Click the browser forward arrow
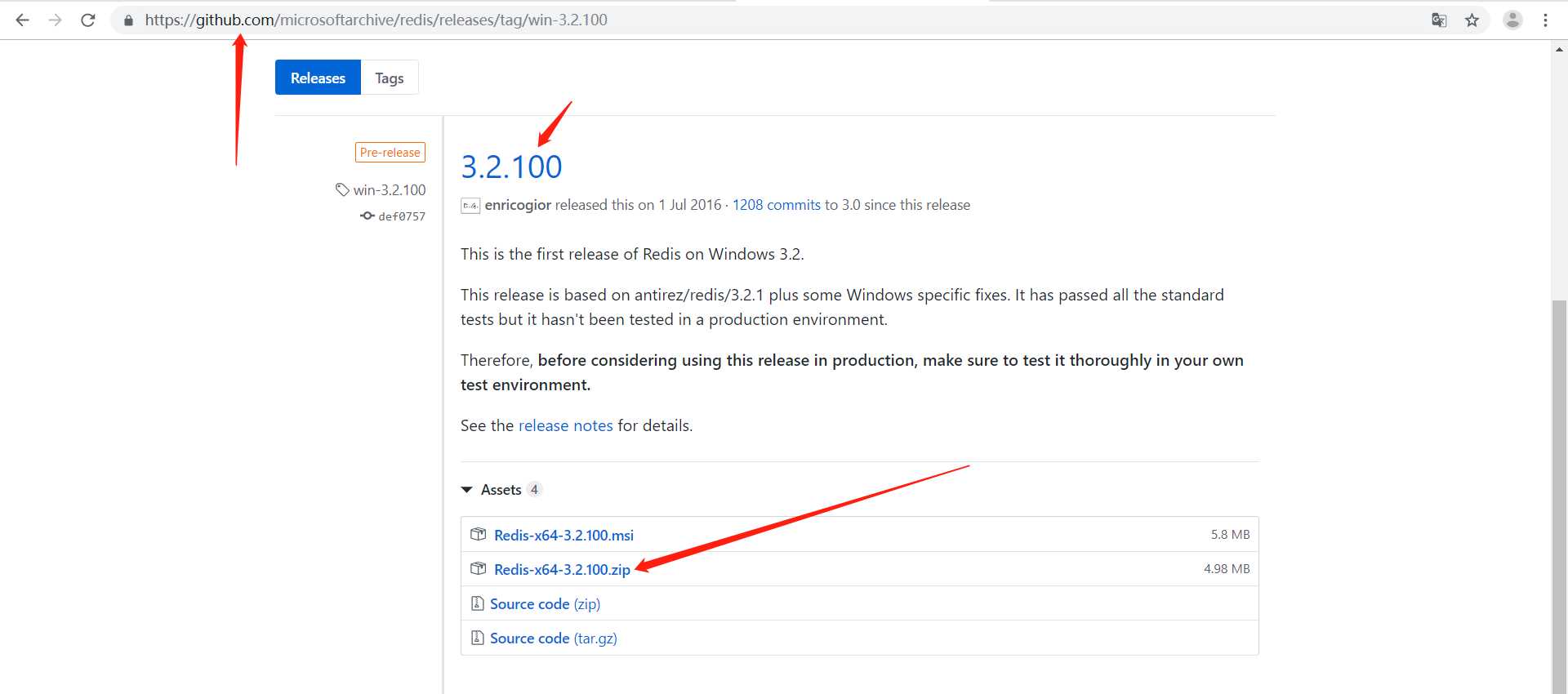The height and width of the screenshot is (694, 1568). pyautogui.click(x=55, y=20)
